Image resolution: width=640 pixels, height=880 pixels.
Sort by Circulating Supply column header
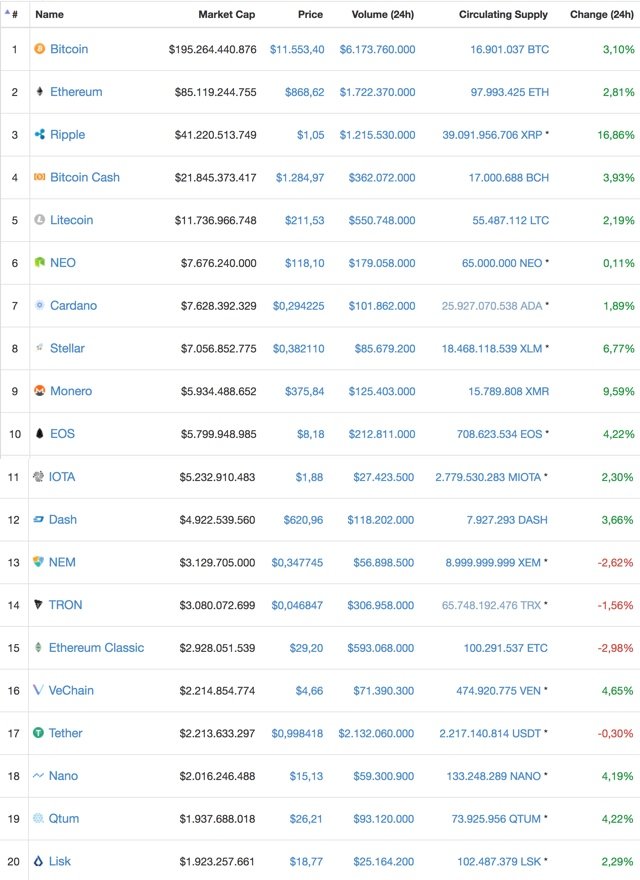click(503, 14)
